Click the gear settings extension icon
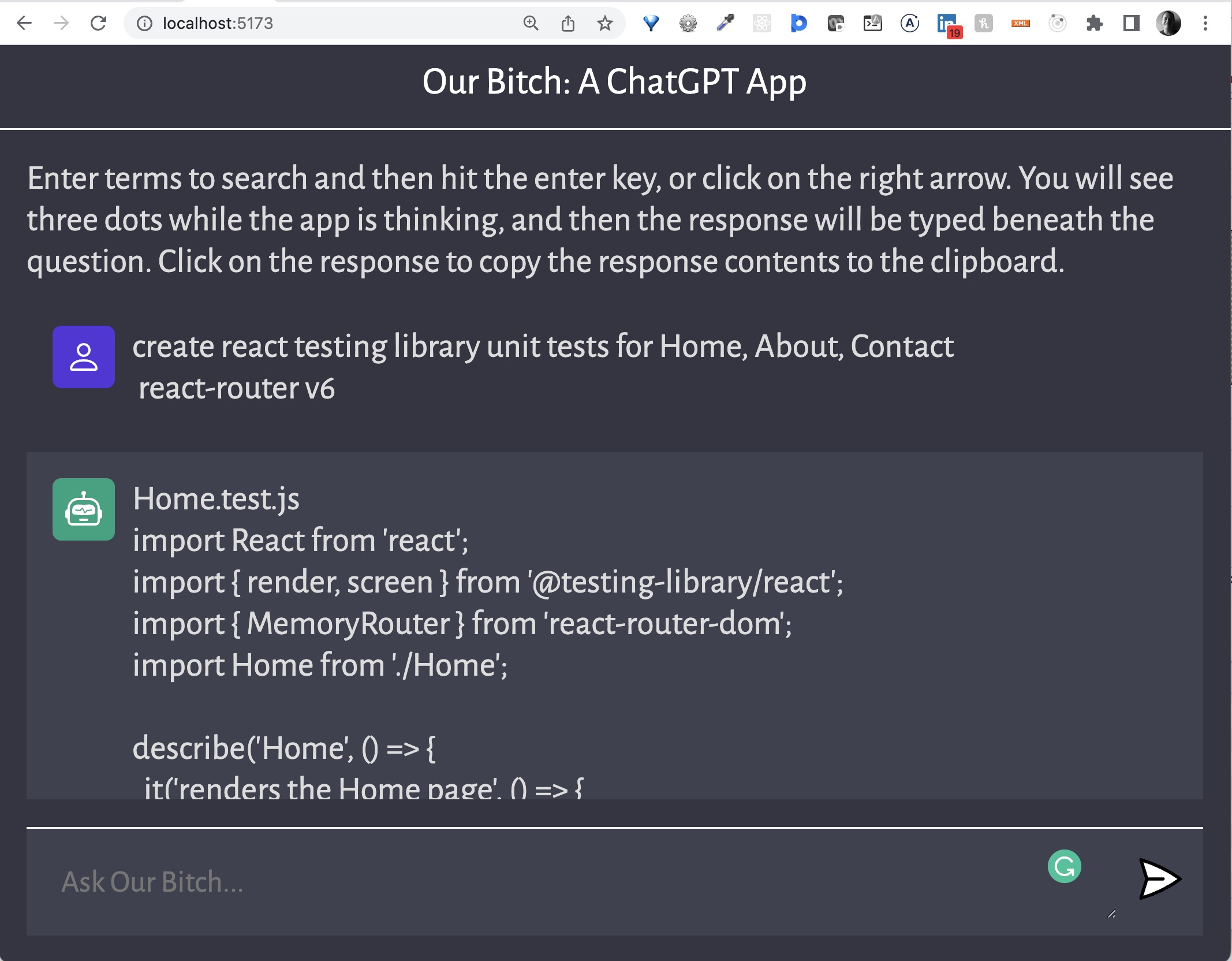The image size is (1232, 961). (x=687, y=23)
